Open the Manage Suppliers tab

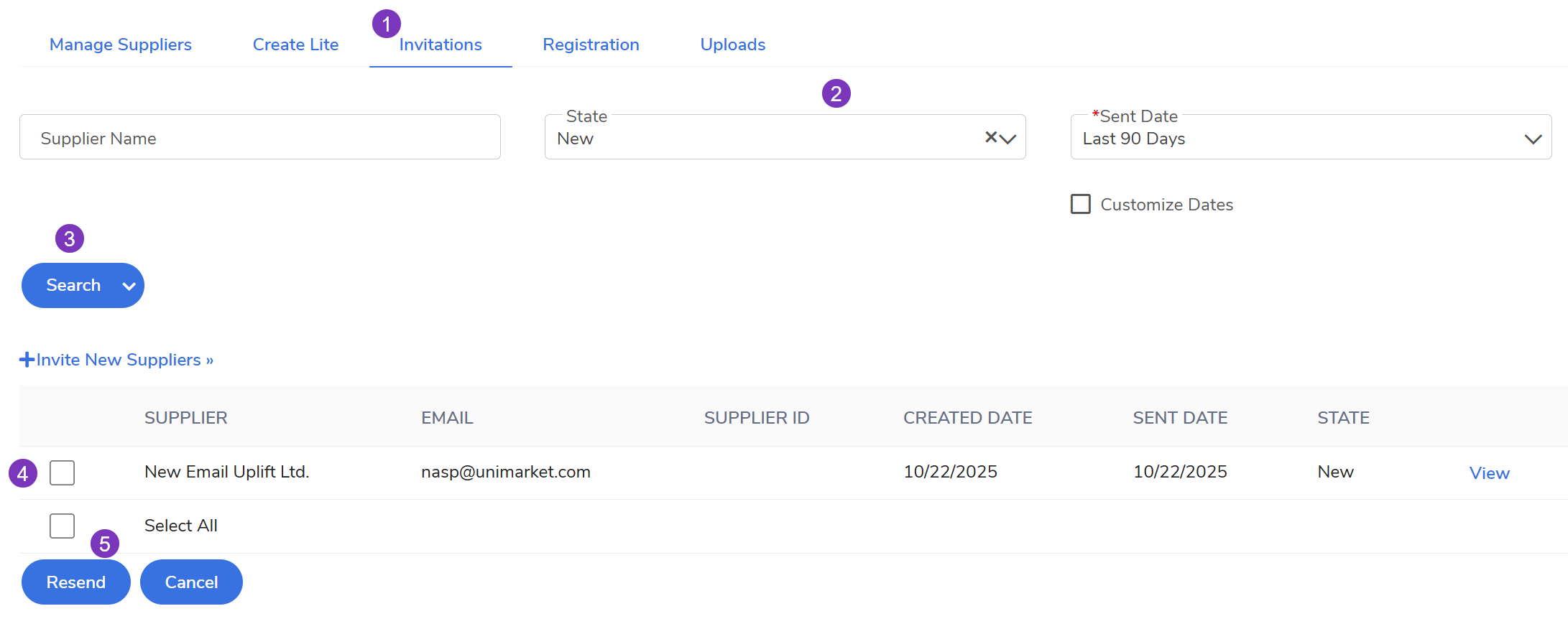coord(121,45)
